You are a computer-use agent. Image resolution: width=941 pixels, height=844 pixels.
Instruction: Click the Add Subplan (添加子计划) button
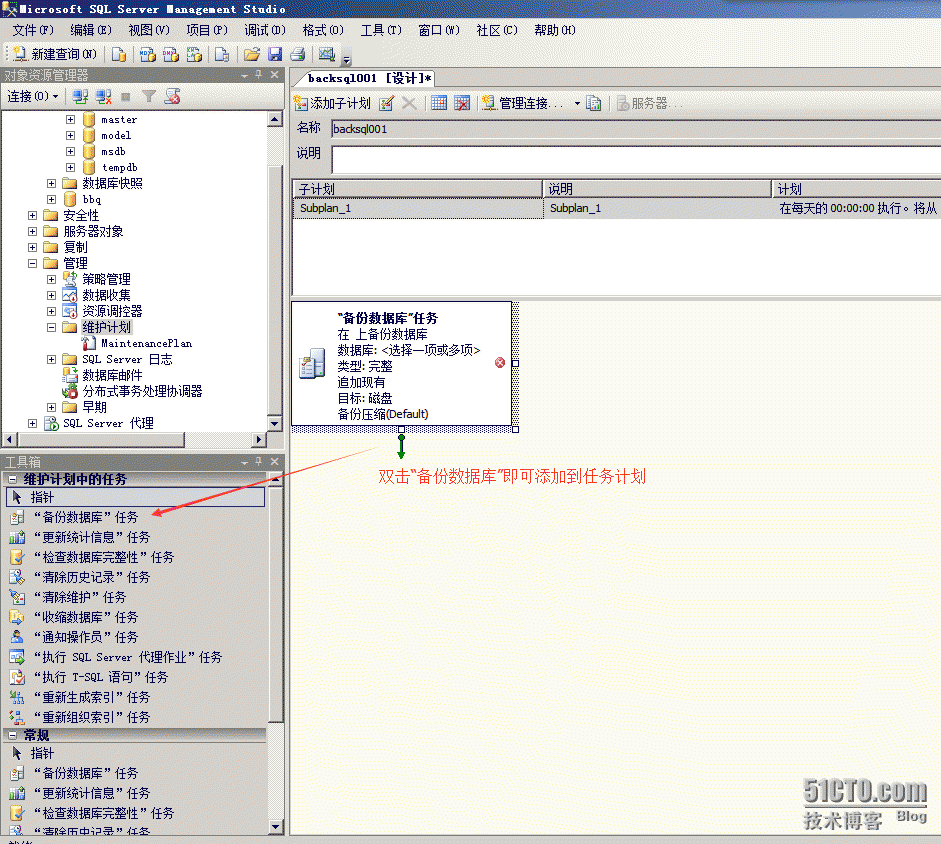pos(332,103)
